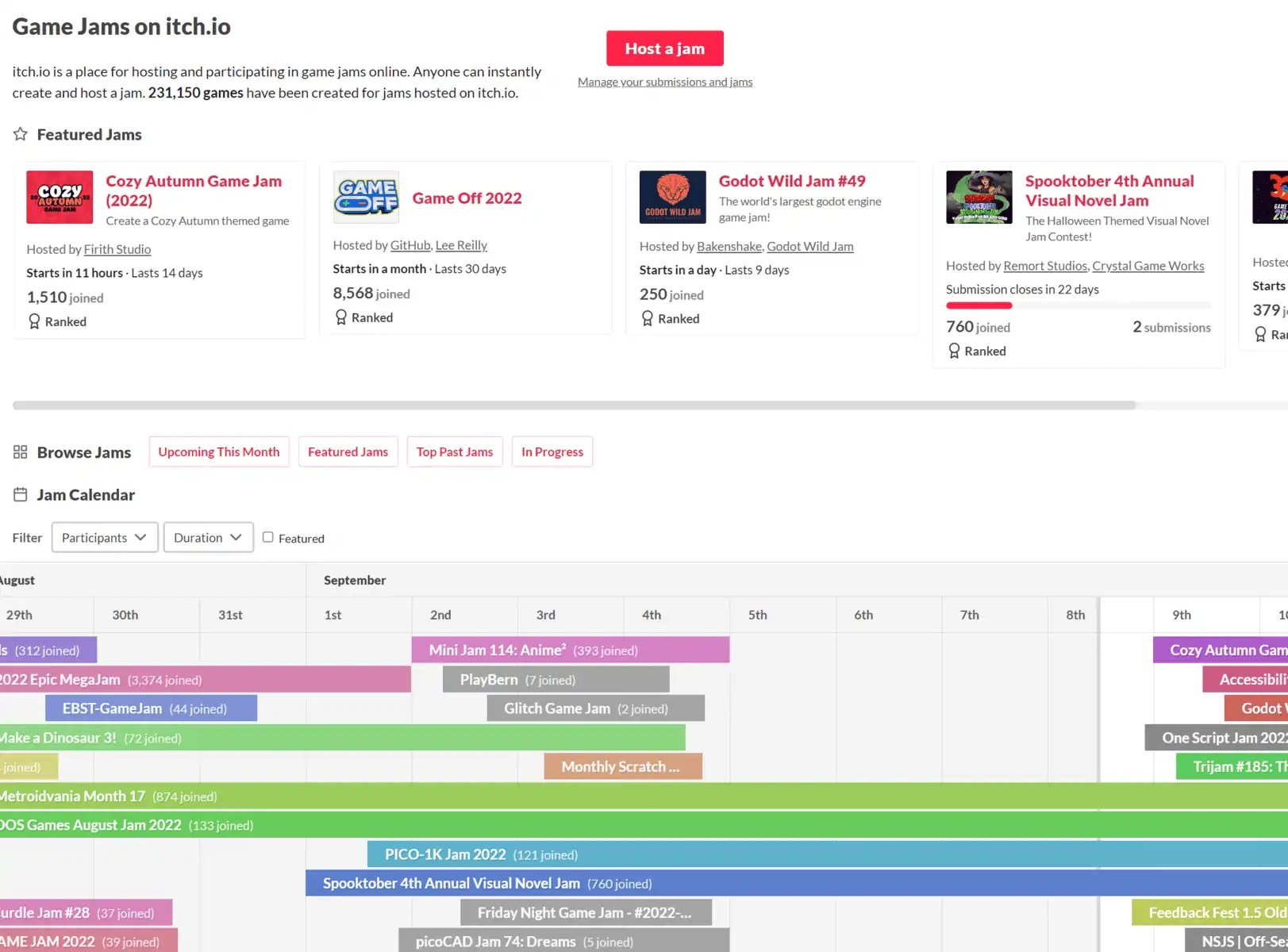Click the Ranked ribbon icon on Cozy Autumn
The width and height of the screenshot is (1288, 952).
pos(34,321)
